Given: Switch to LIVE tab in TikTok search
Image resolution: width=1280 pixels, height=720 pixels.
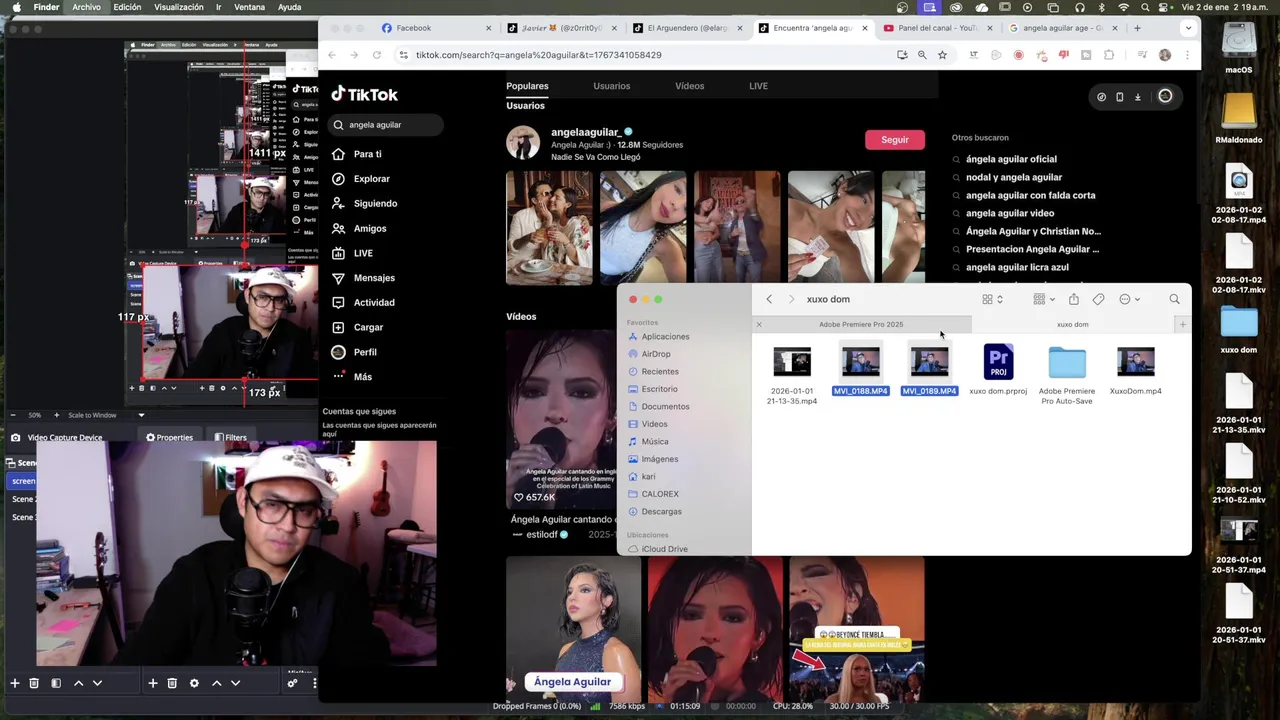Looking at the screenshot, I should coord(758,86).
